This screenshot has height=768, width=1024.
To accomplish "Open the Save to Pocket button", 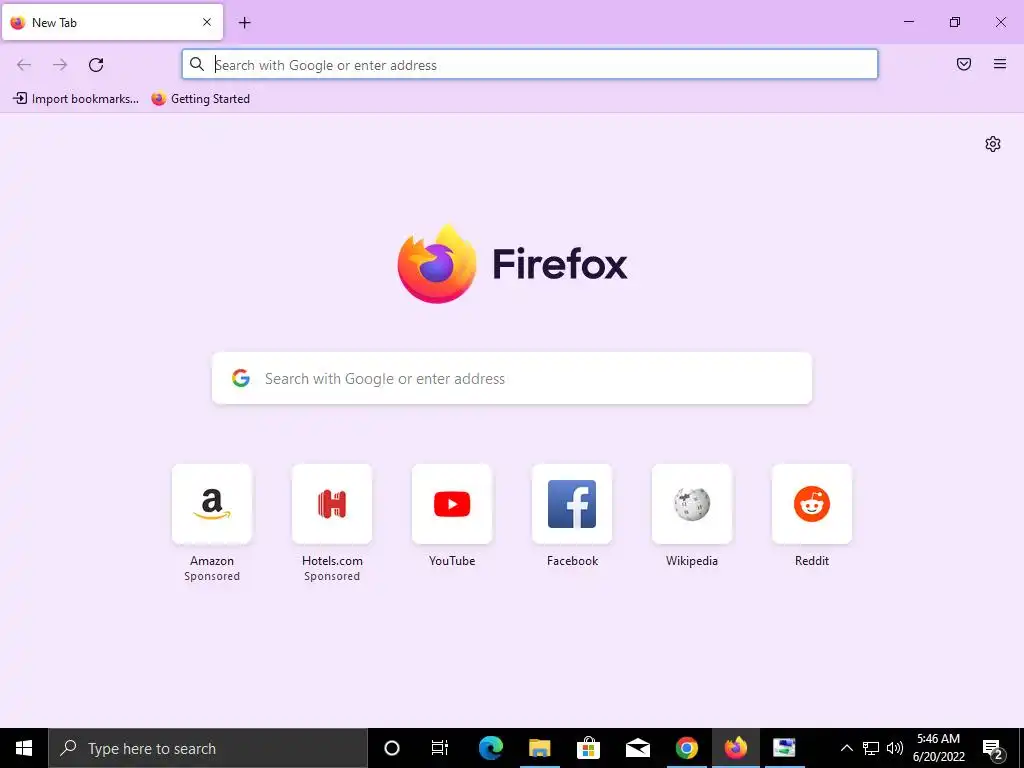I will [x=964, y=64].
